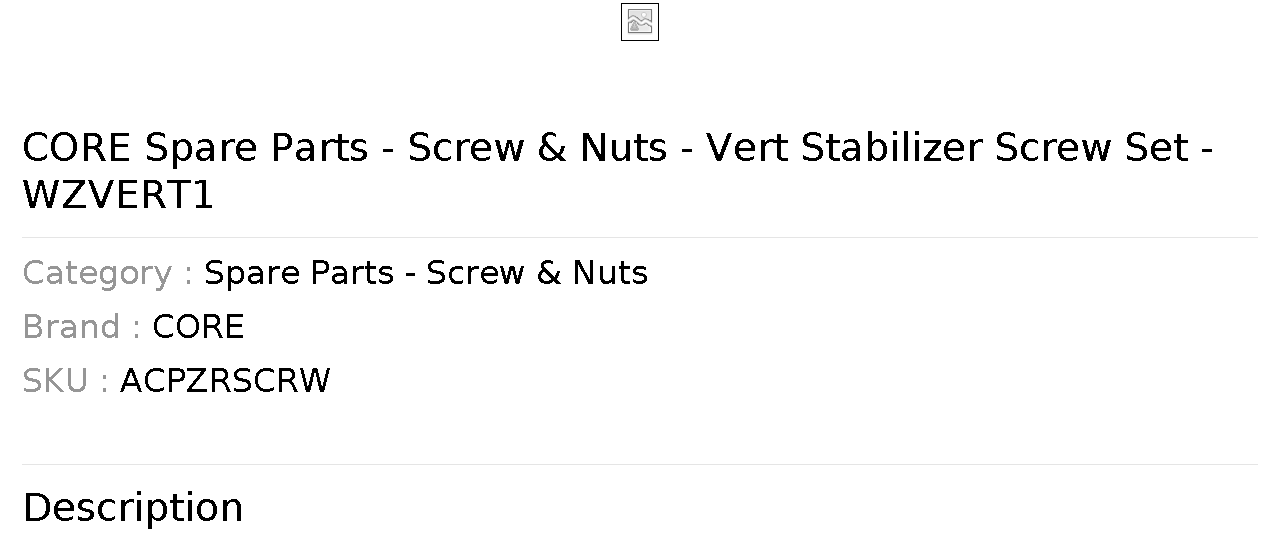Click the ACPZRSCRW SKU code
This screenshot has width=1280, height=553.
[225, 381]
